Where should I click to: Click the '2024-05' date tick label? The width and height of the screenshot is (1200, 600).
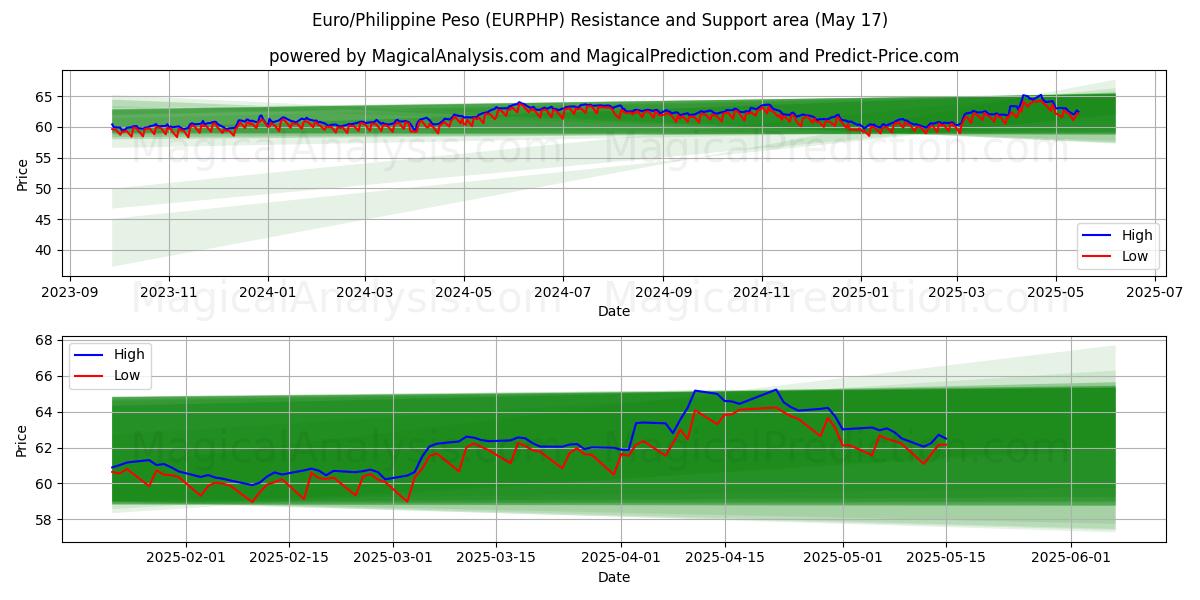point(464,291)
